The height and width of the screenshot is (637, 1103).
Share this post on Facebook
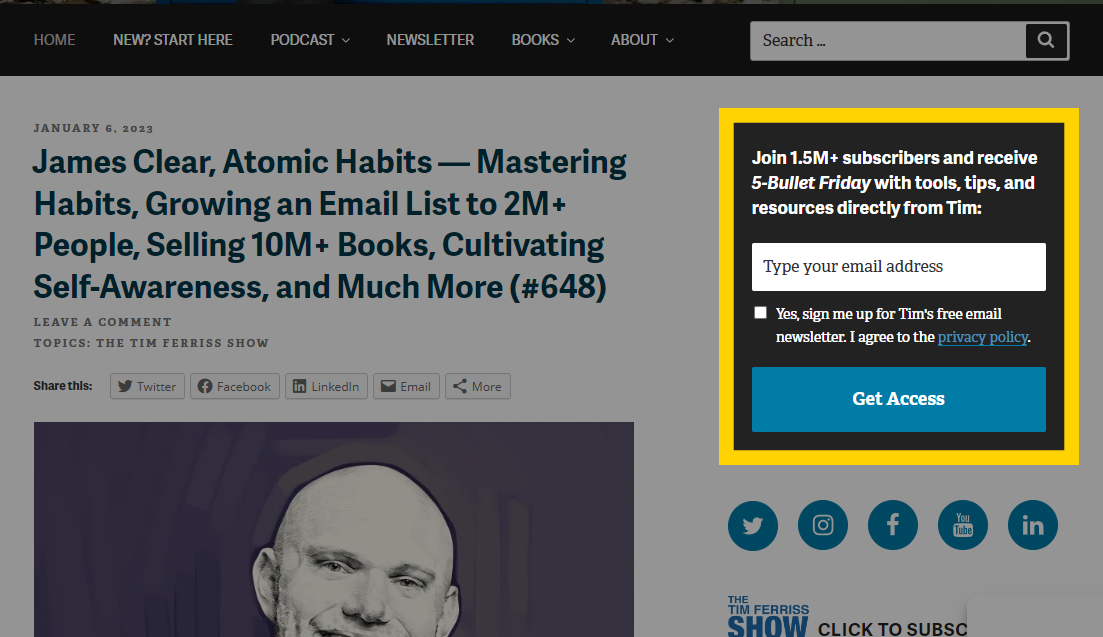(x=234, y=386)
